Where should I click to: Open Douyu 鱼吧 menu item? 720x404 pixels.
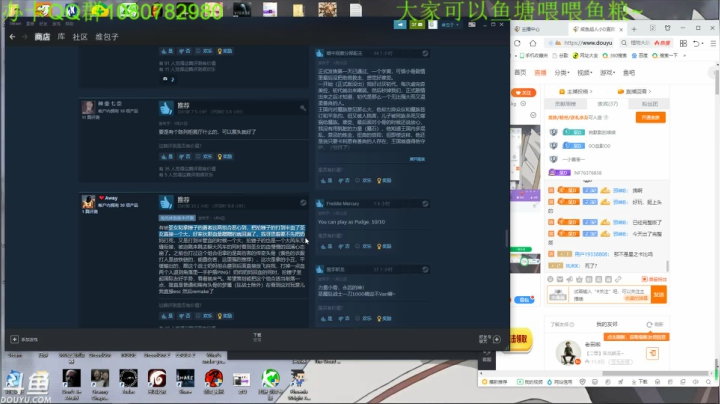(x=629, y=73)
